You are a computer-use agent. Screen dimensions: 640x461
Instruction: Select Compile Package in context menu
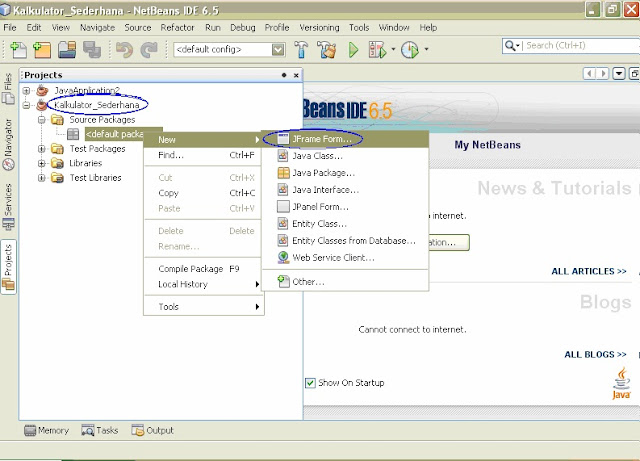click(204, 269)
